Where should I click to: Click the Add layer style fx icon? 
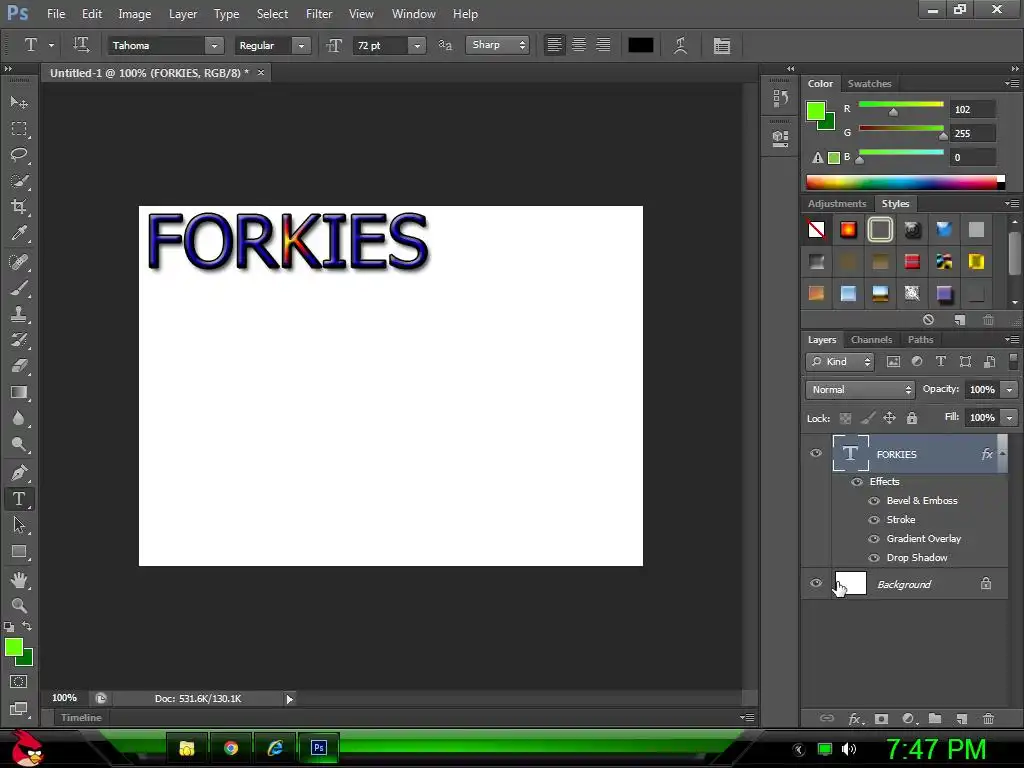coord(855,718)
